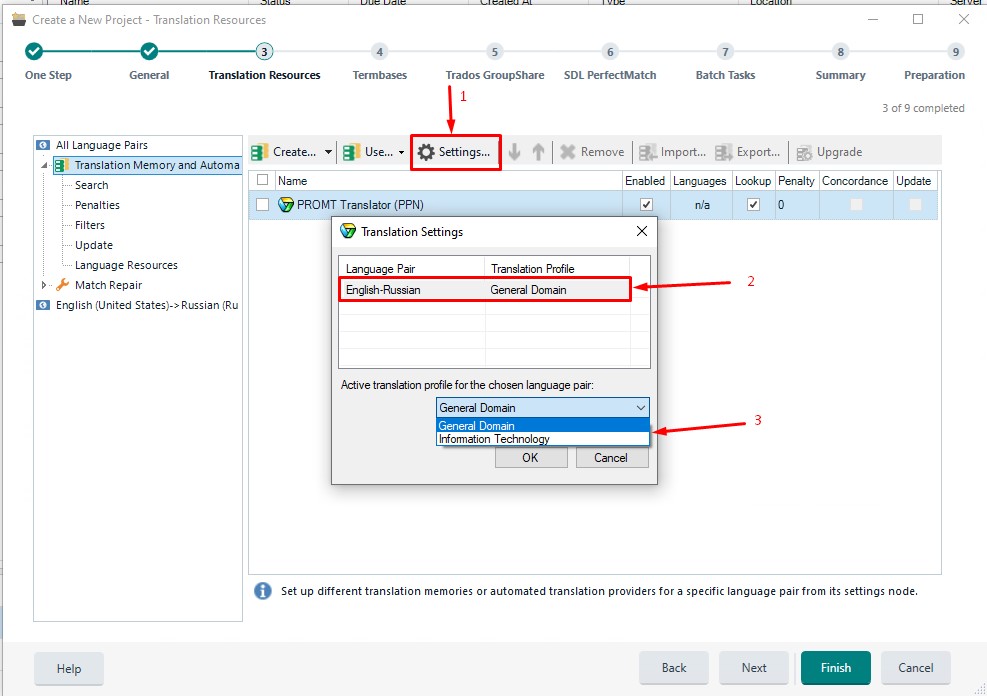This screenshot has width=987, height=696.
Task: Click the Export toolbar icon
Action: pos(724,152)
